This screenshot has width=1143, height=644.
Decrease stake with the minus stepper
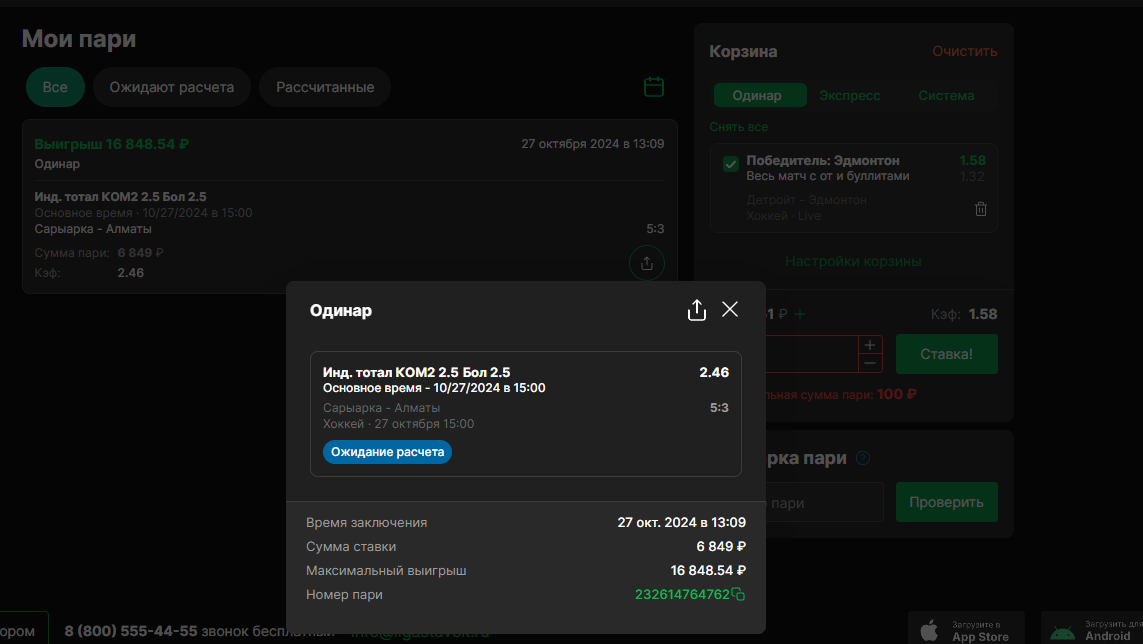[870, 363]
